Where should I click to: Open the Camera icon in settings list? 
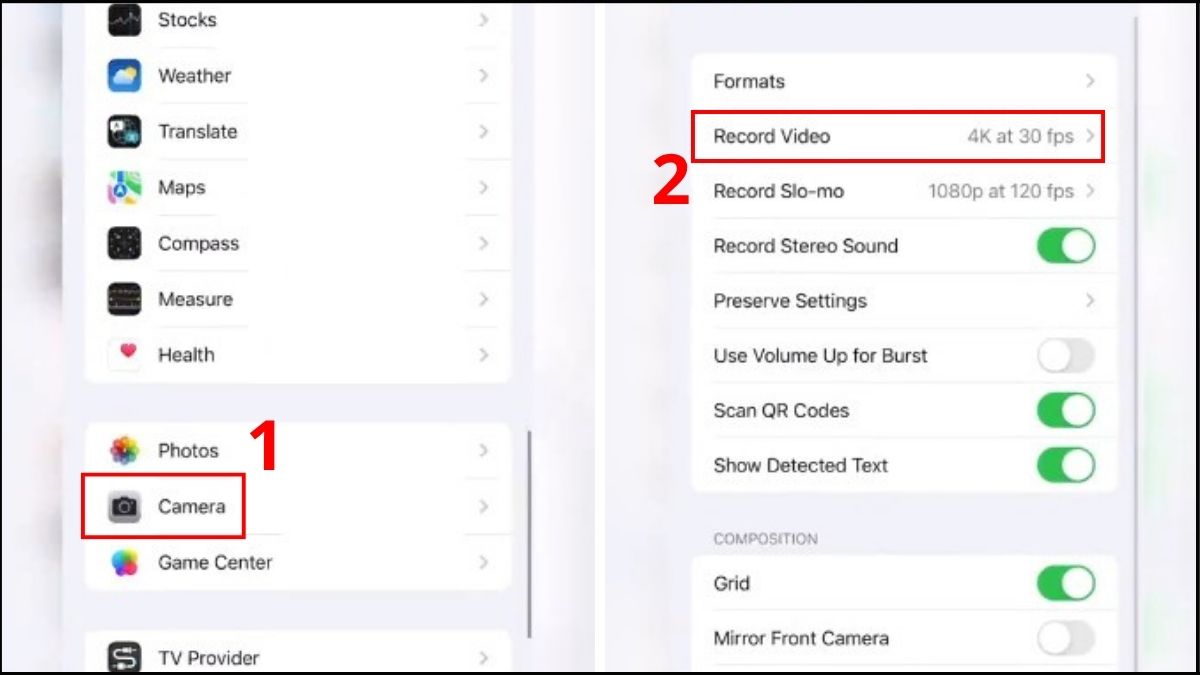[125, 507]
